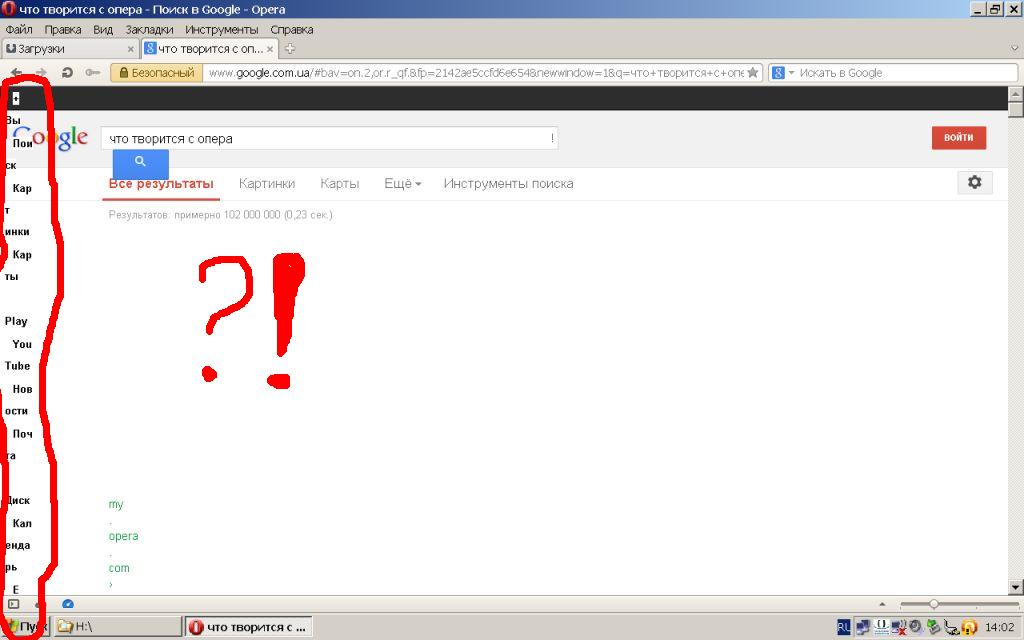The height and width of the screenshot is (640, 1024).
Task: Click the new tab plus icon
Action: point(290,48)
